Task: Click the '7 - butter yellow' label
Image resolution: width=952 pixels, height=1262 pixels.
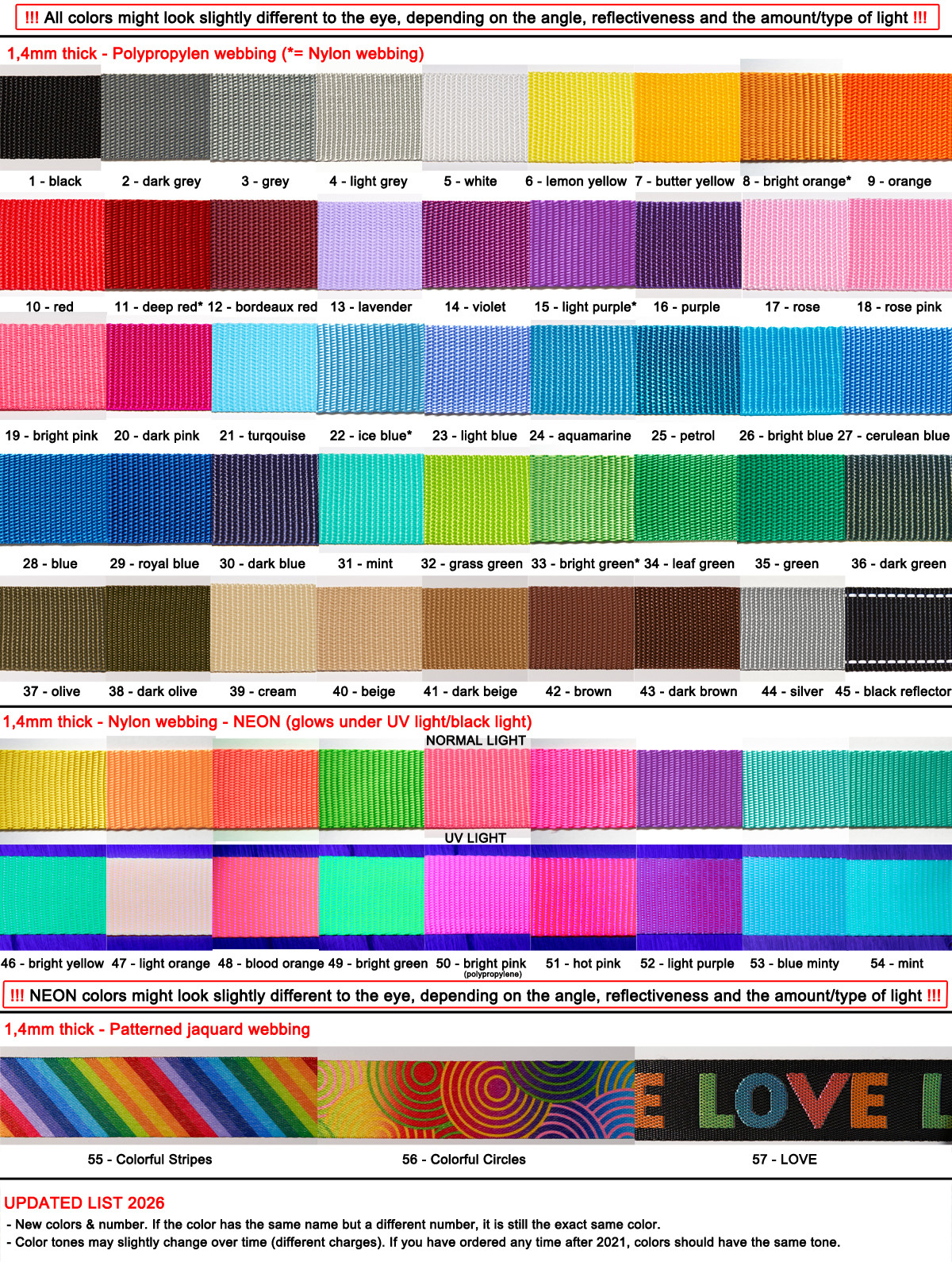Action: tap(685, 182)
